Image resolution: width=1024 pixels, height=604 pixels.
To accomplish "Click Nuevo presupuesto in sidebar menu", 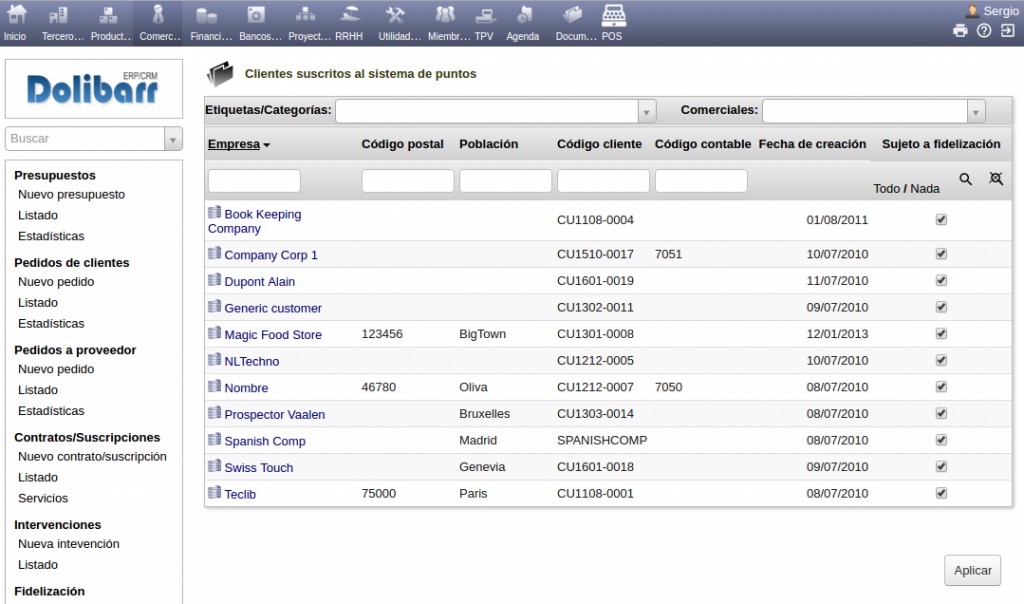I will tap(71, 195).
